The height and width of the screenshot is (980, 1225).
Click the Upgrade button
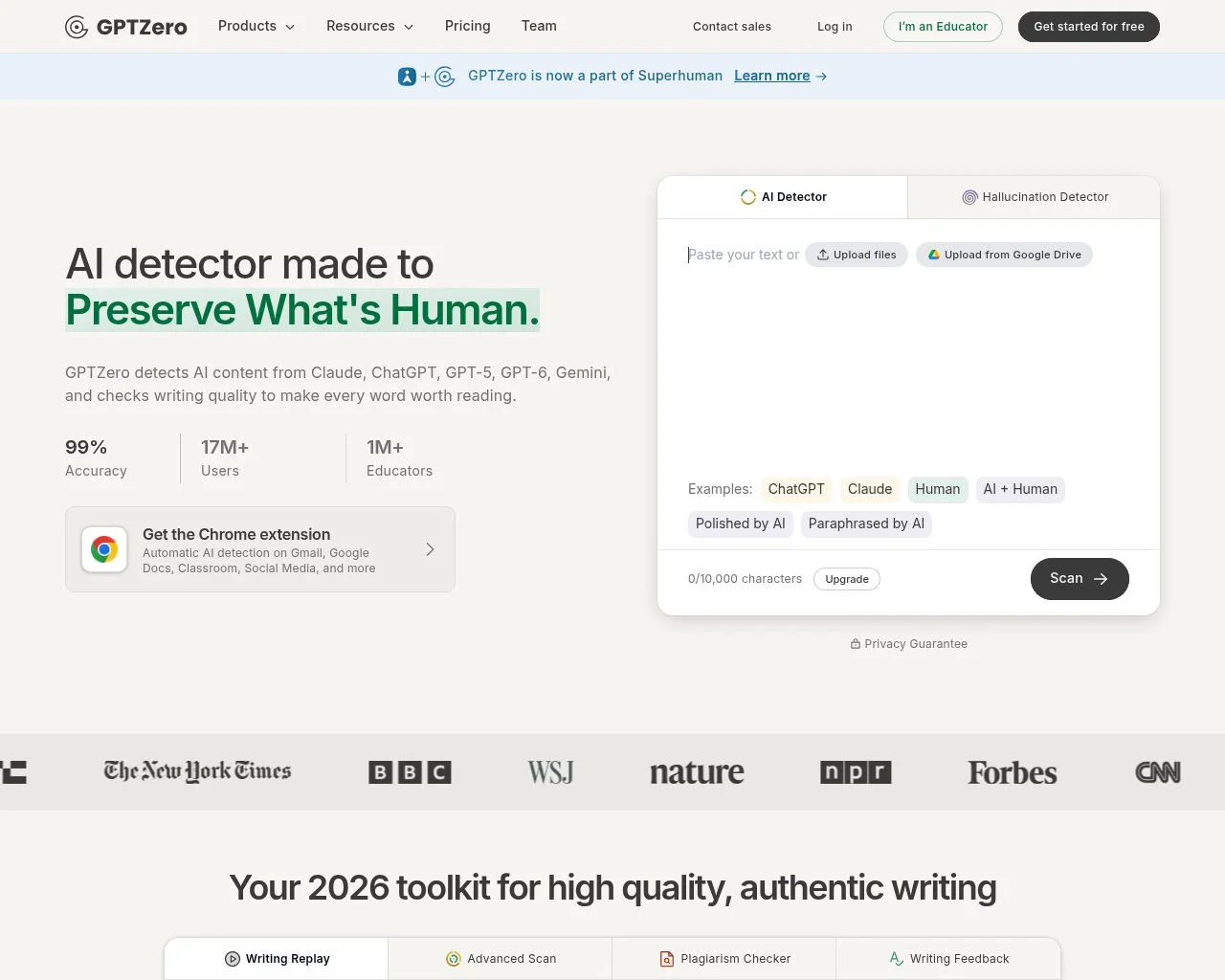click(x=847, y=579)
